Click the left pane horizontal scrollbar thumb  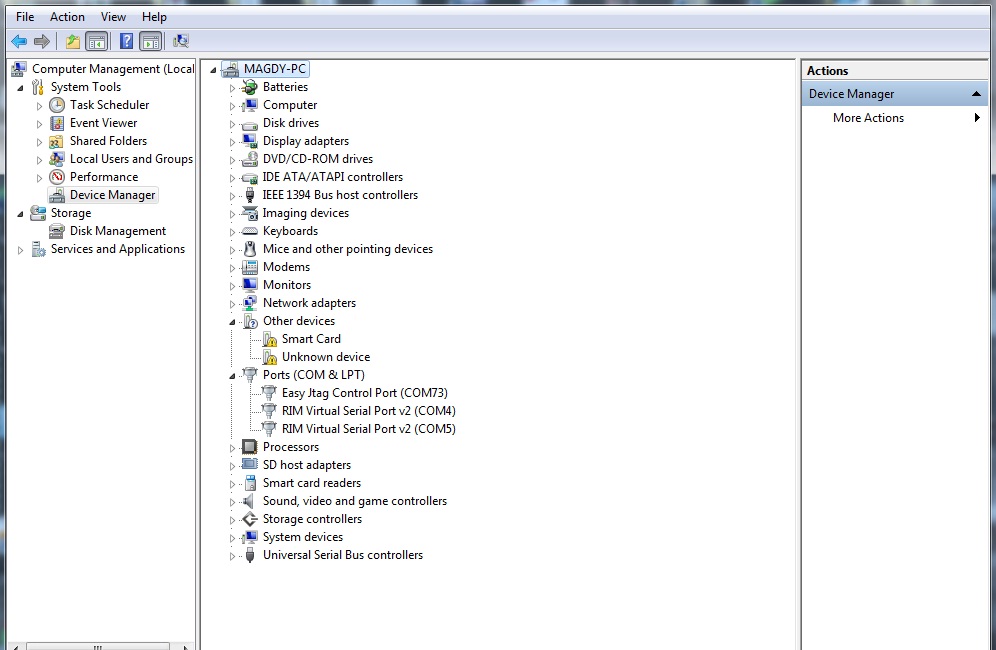(x=98, y=646)
